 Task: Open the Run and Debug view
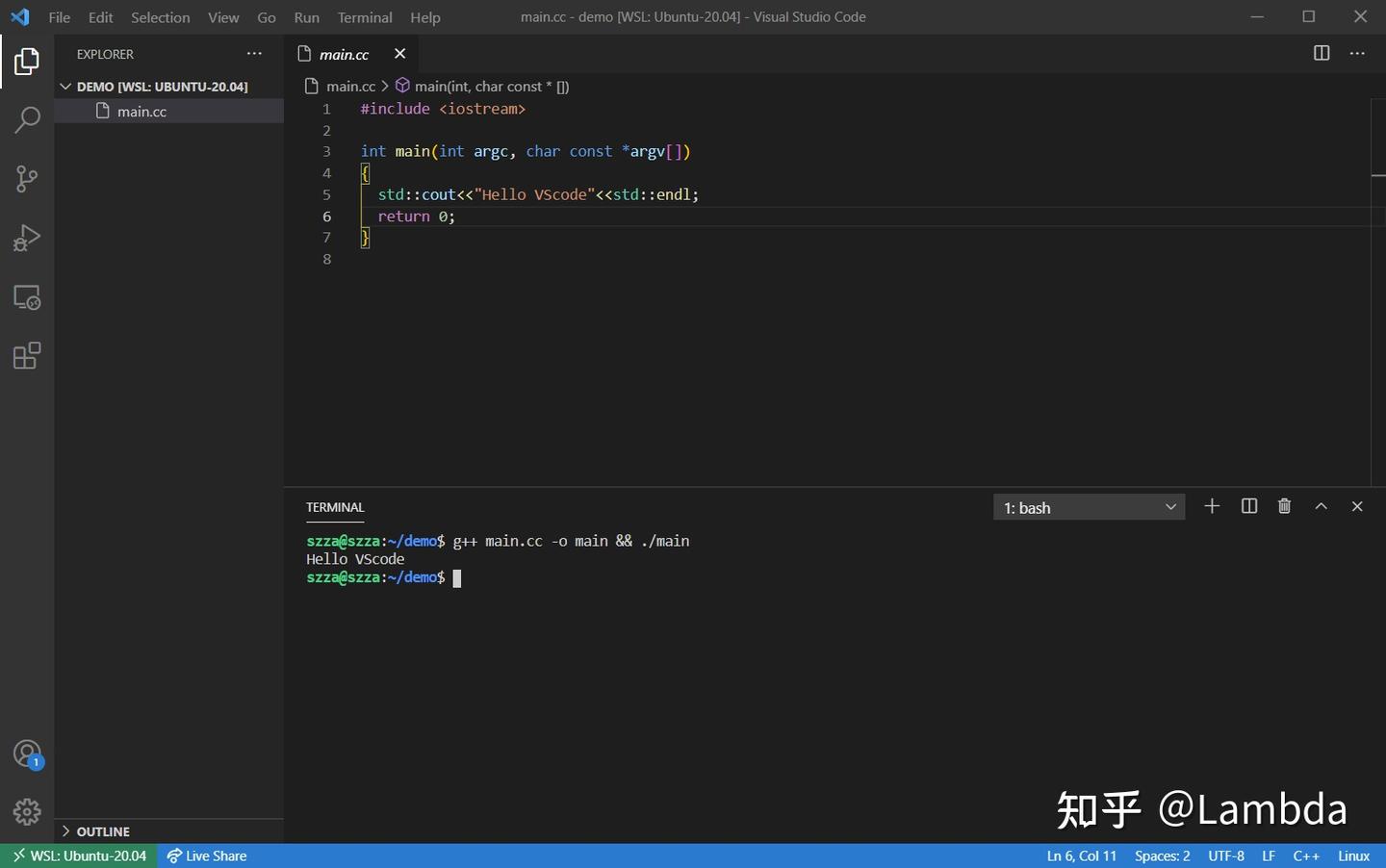click(26, 238)
